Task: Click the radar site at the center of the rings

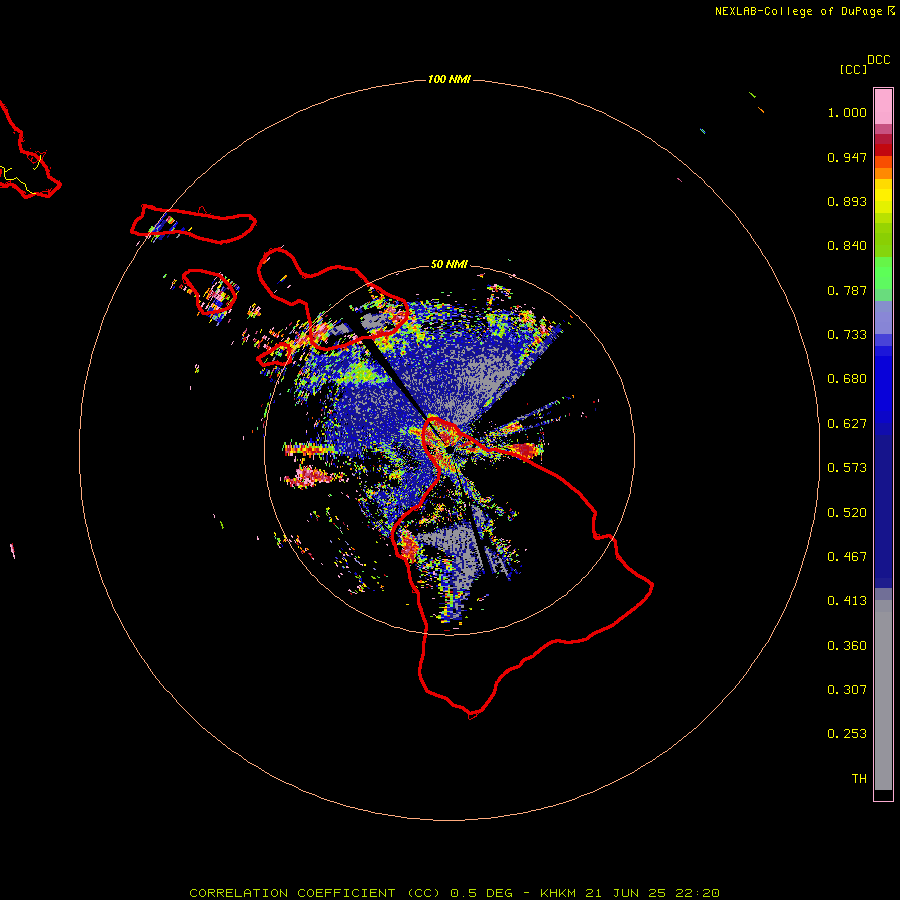Action: tap(449, 449)
